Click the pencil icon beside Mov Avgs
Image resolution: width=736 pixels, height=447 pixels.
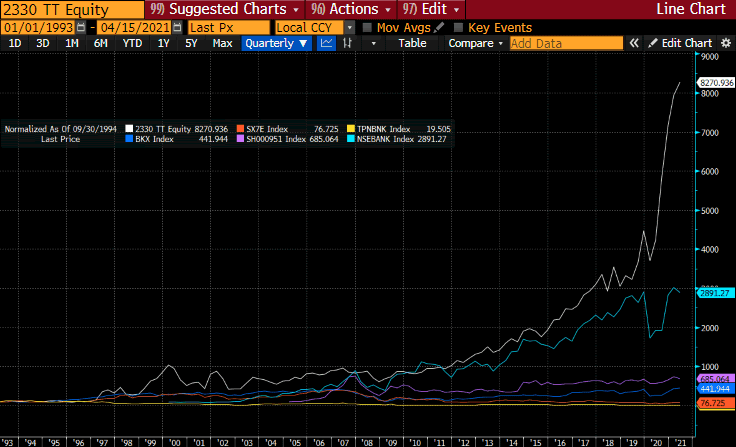(x=439, y=28)
